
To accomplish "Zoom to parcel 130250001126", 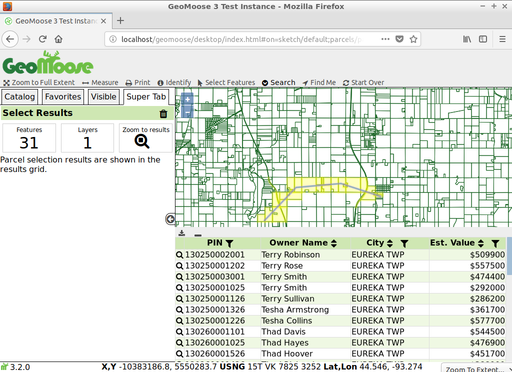I will [x=179, y=299].
